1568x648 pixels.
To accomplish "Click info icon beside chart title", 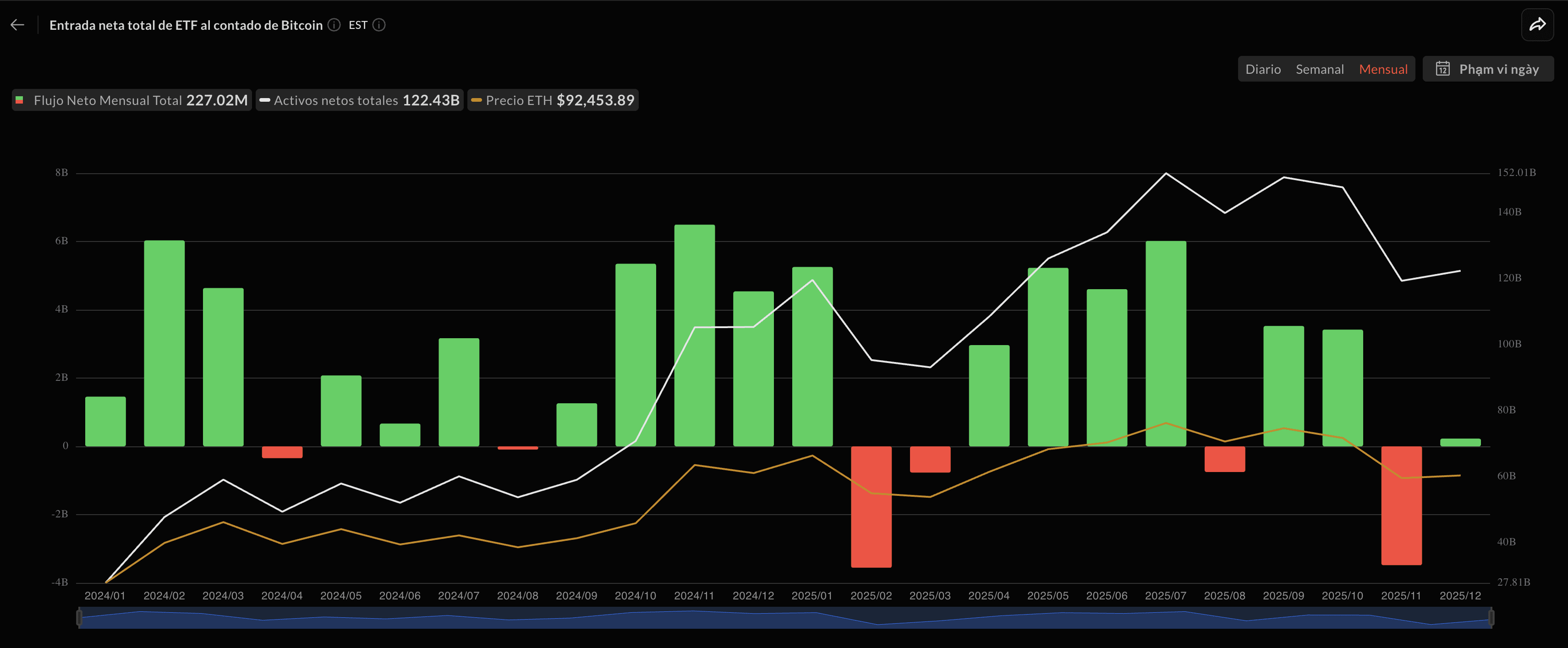I will pos(334,25).
